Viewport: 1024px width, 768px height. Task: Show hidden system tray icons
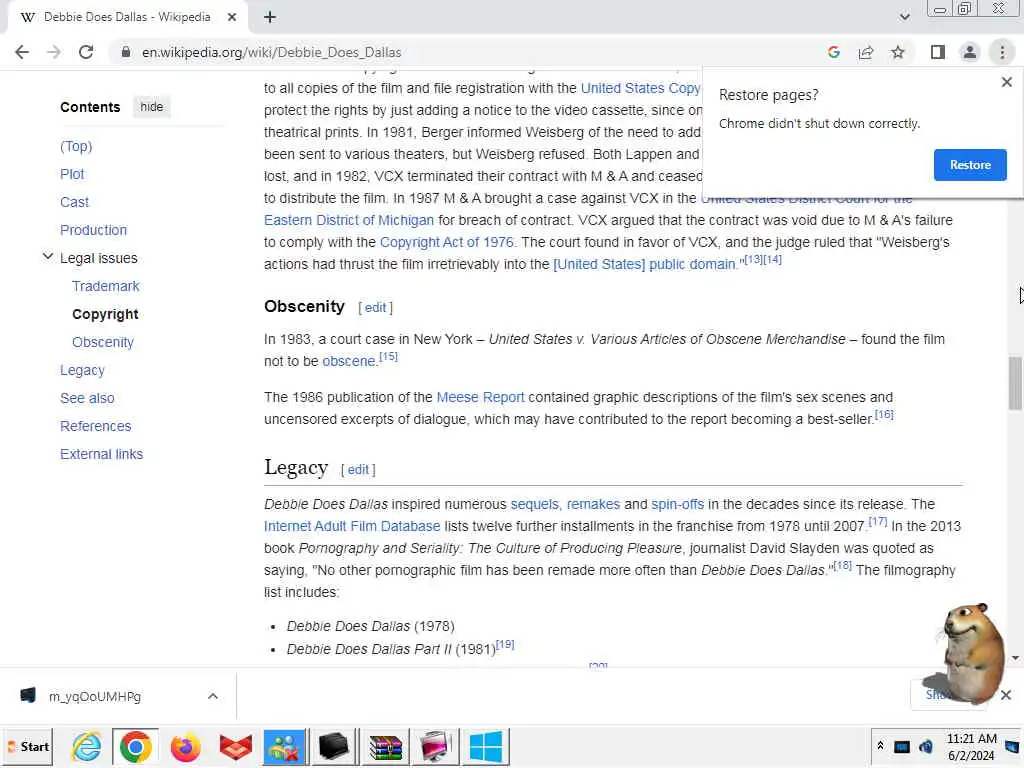(x=880, y=746)
